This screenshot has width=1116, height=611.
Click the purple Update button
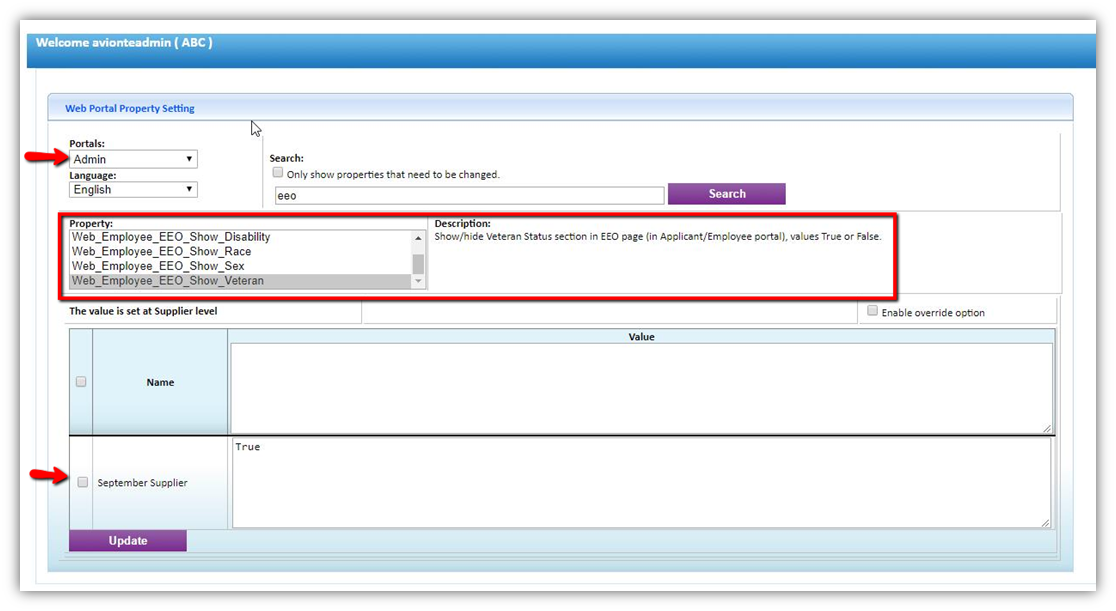click(x=128, y=540)
